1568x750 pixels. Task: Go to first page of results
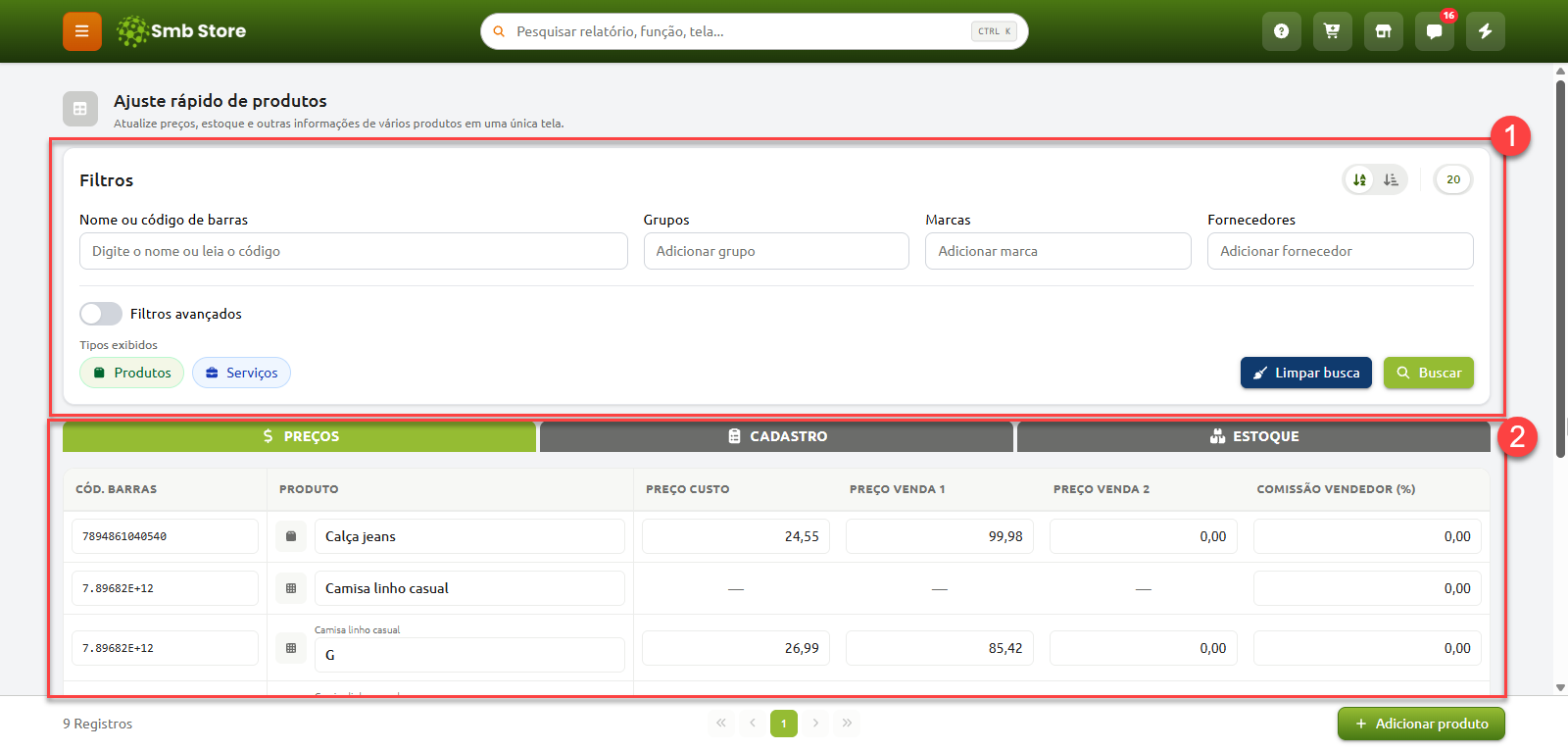[721, 724]
